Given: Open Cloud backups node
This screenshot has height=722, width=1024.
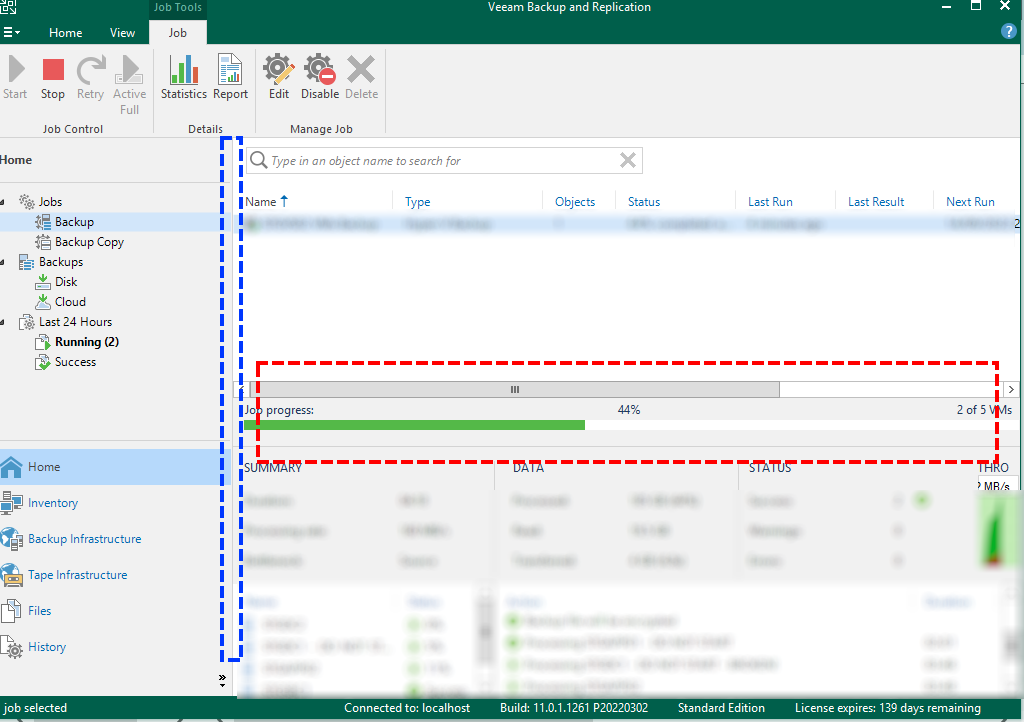Looking at the screenshot, I should 70,302.
